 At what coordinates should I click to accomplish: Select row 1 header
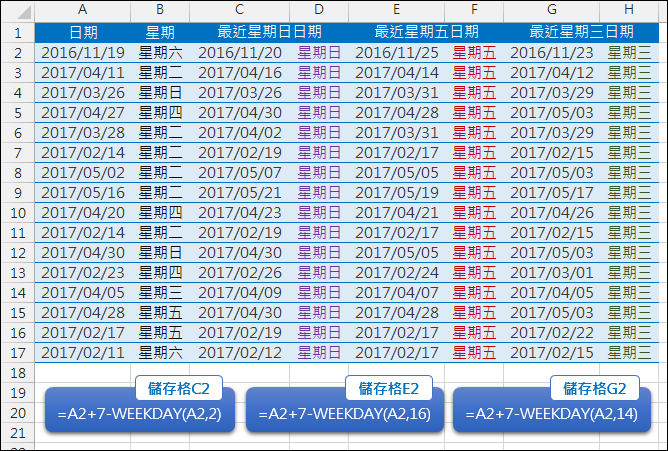(x=18, y=33)
